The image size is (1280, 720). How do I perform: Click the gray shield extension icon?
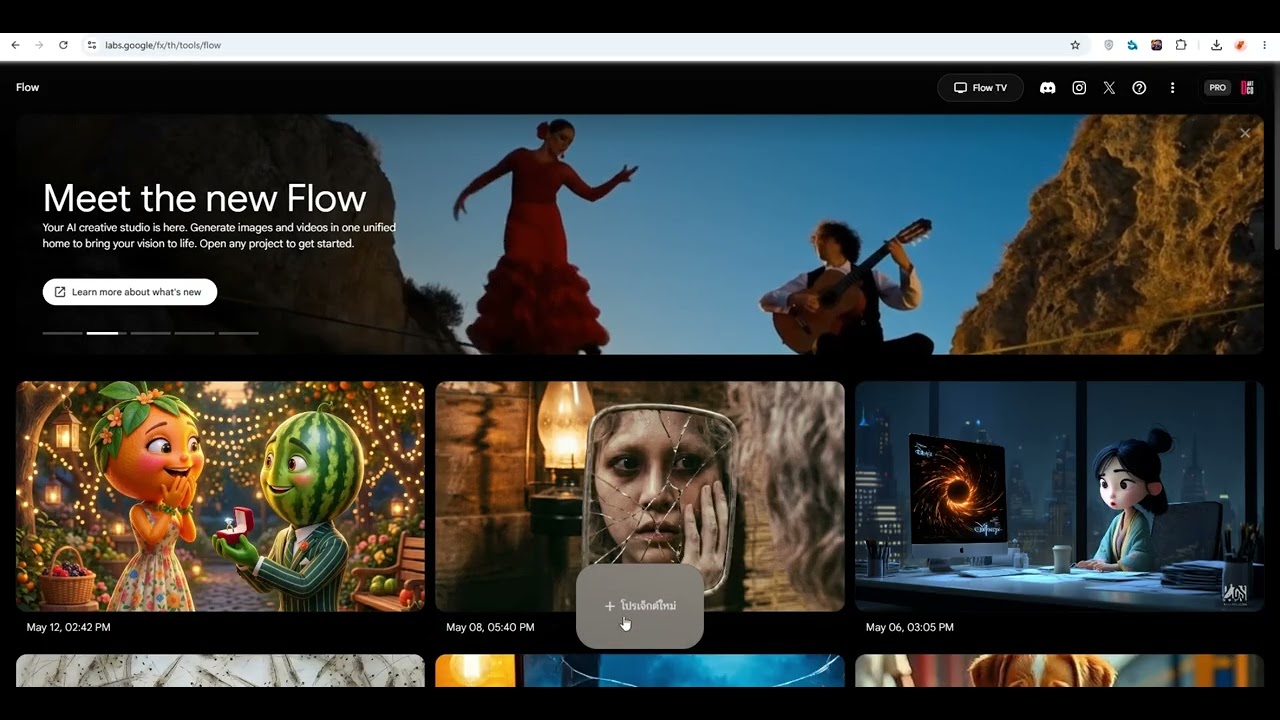pyautogui.click(x=1108, y=45)
